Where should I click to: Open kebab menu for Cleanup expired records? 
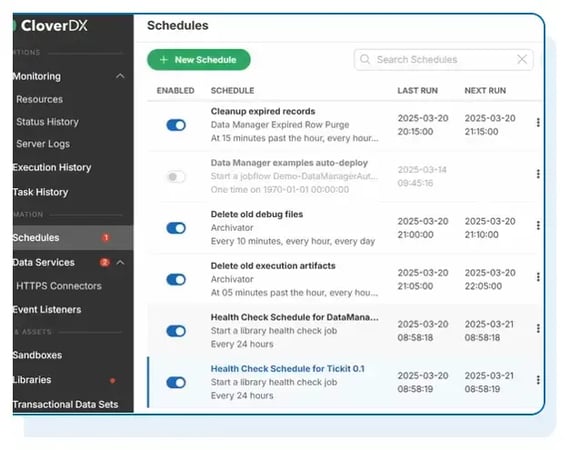(538, 122)
